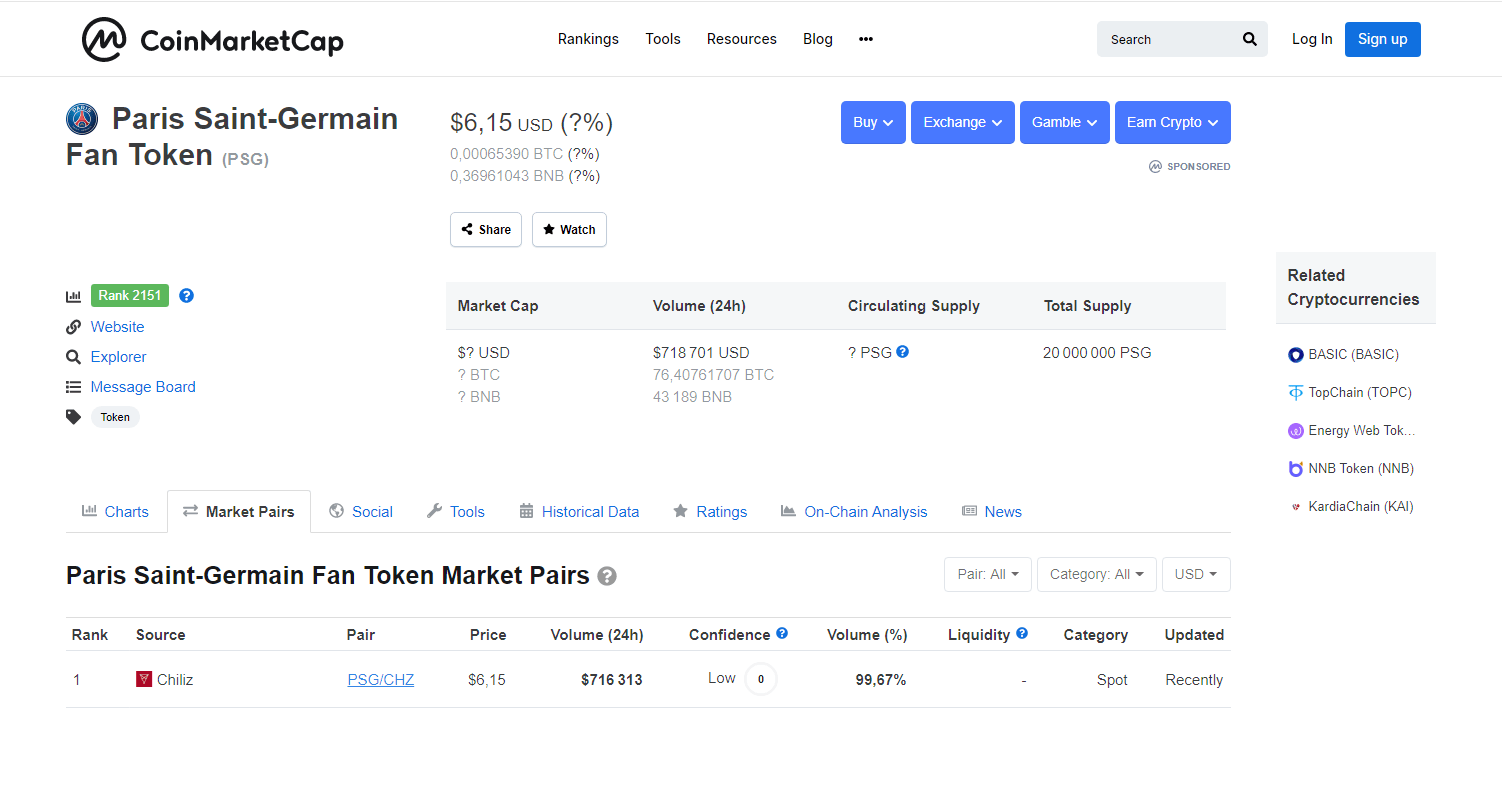
Task: Toggle the Watch star button
Action: (569, 229)
